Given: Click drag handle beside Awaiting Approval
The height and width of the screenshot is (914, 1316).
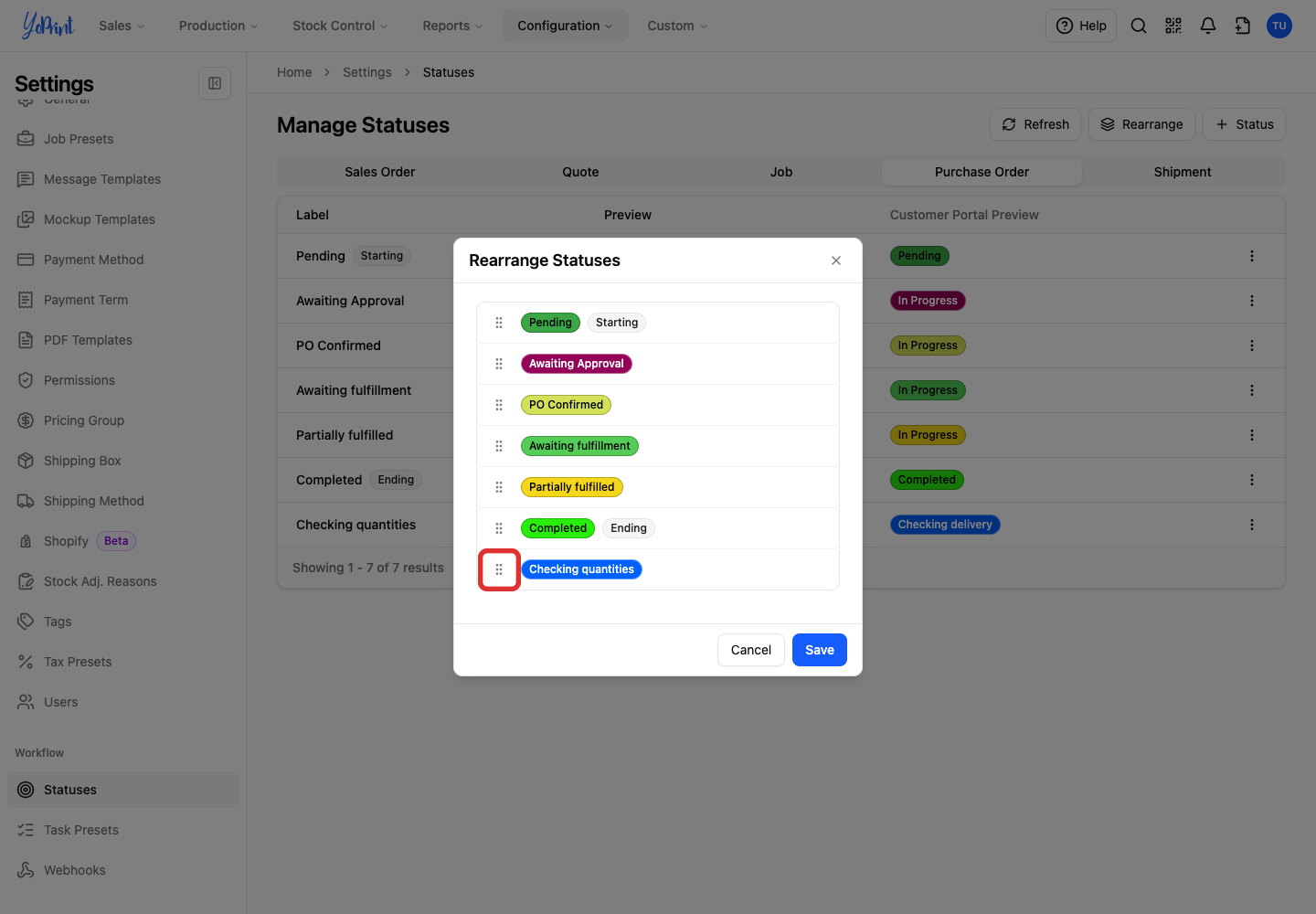Looking at the screenshot, I should [x=499, y=364].
